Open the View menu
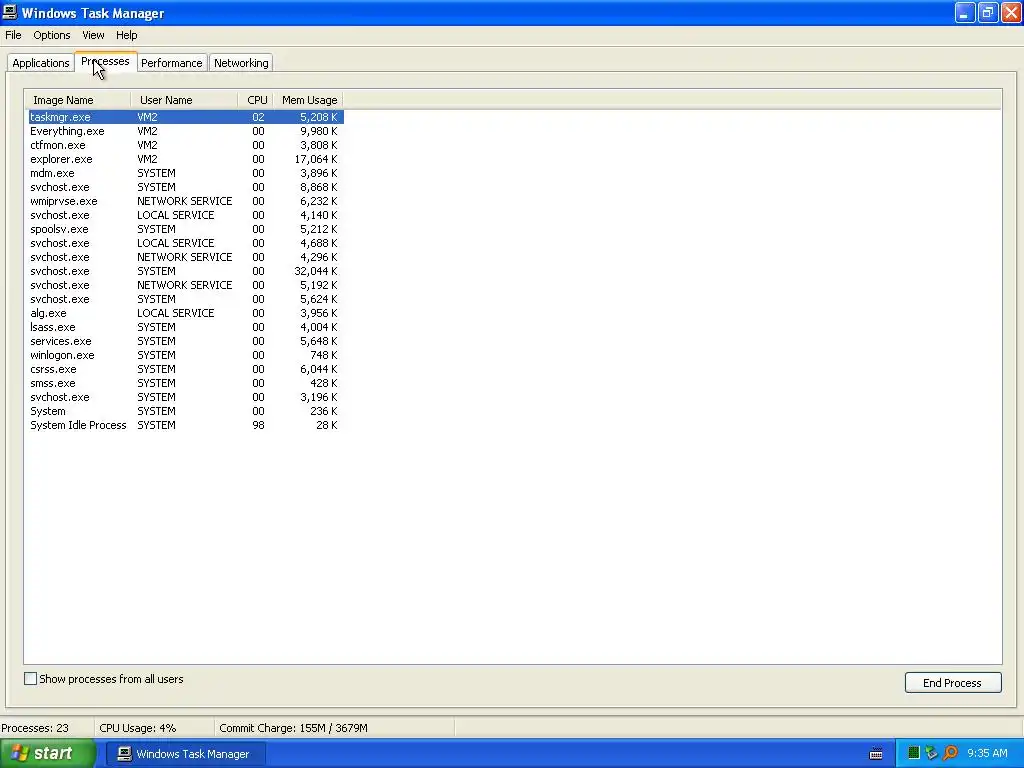1024x768 pixels. 93,35
